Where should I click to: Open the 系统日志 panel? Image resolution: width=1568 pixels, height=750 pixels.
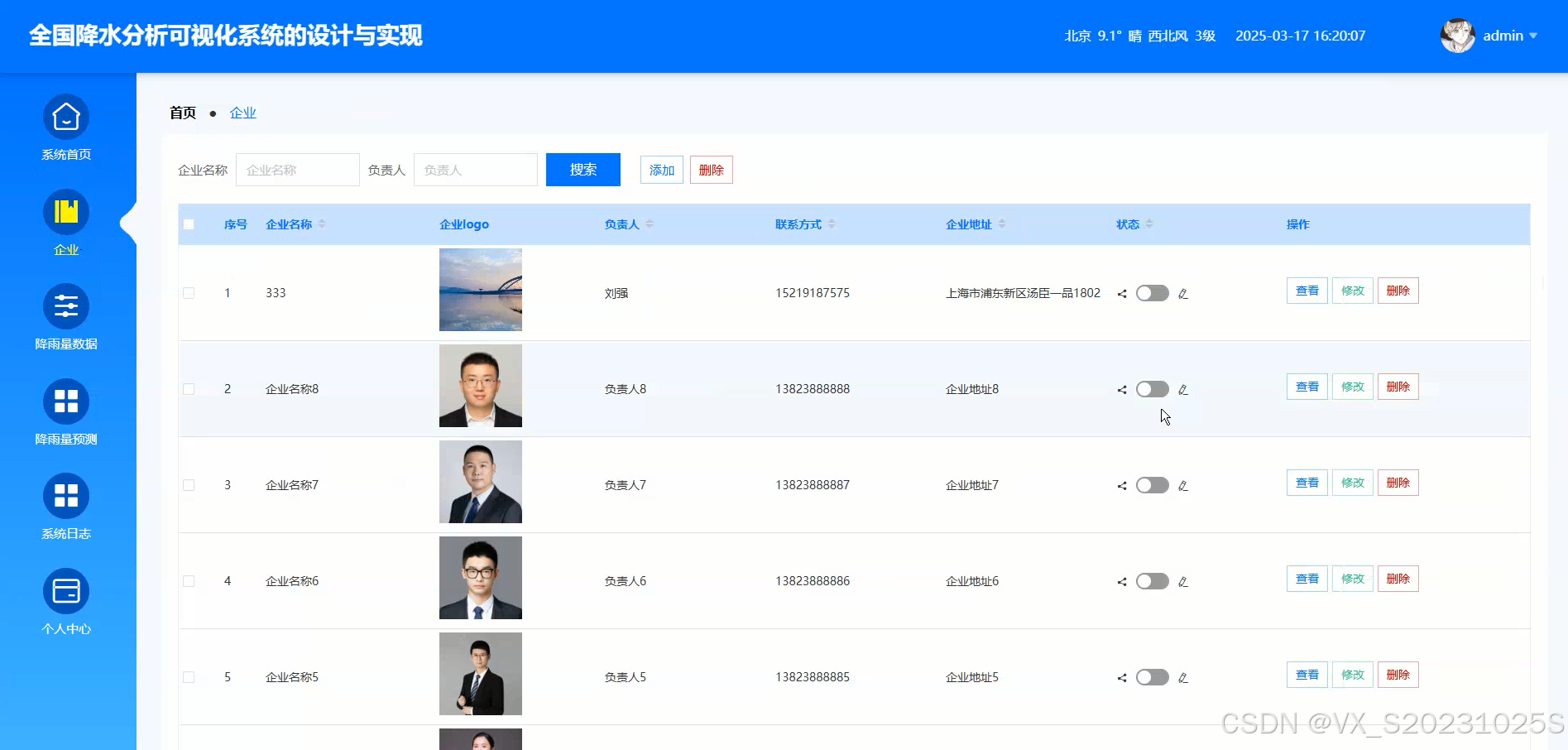[65, 507]
